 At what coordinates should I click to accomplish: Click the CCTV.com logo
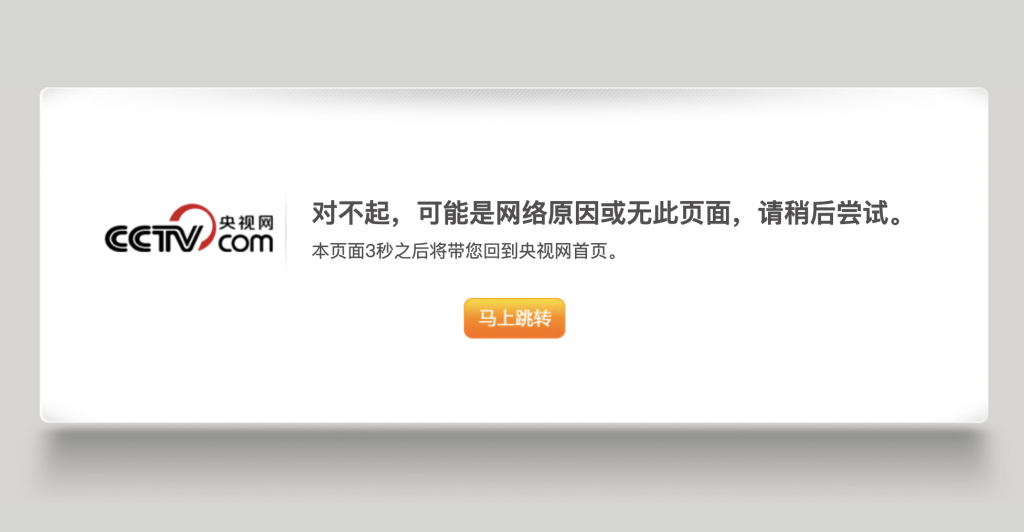pos(189,228)
